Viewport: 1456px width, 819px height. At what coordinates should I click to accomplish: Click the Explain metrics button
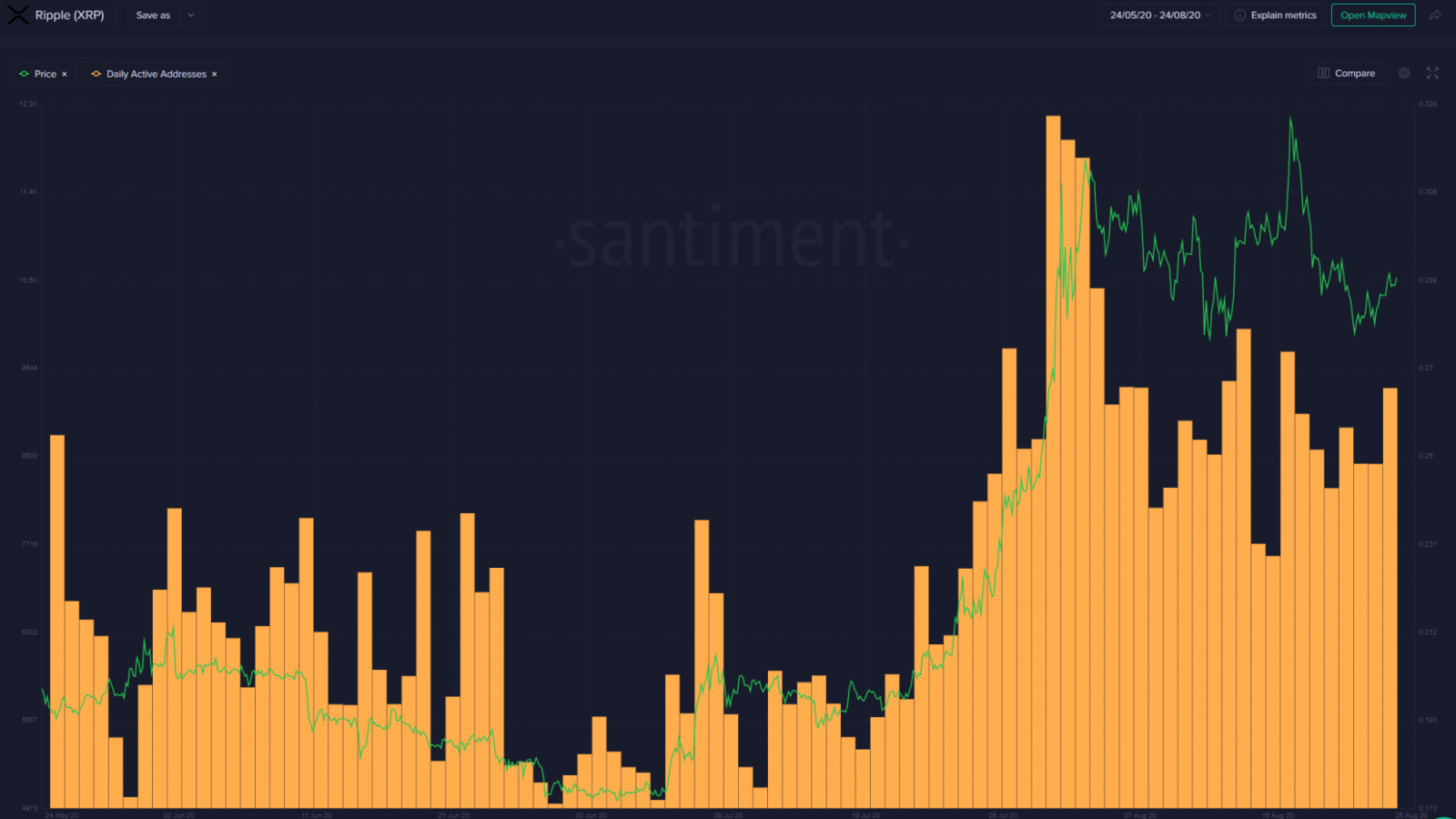(1275, 15)
